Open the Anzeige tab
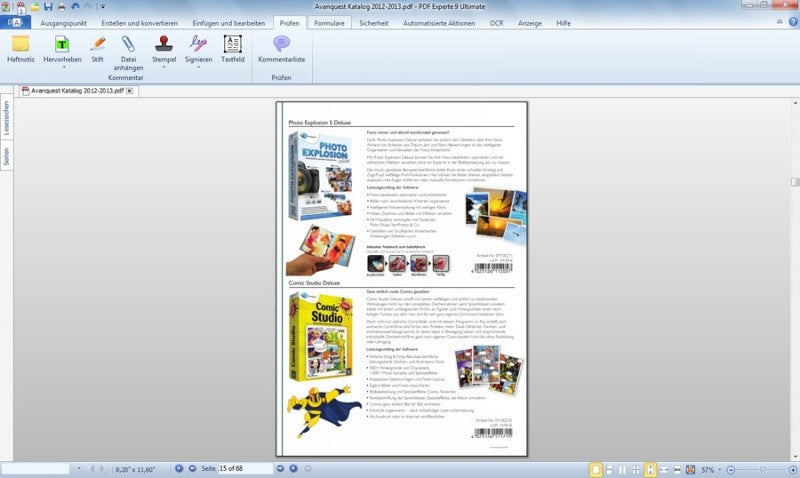Screen dimensions: 800x478 click(x=530, y=23)
